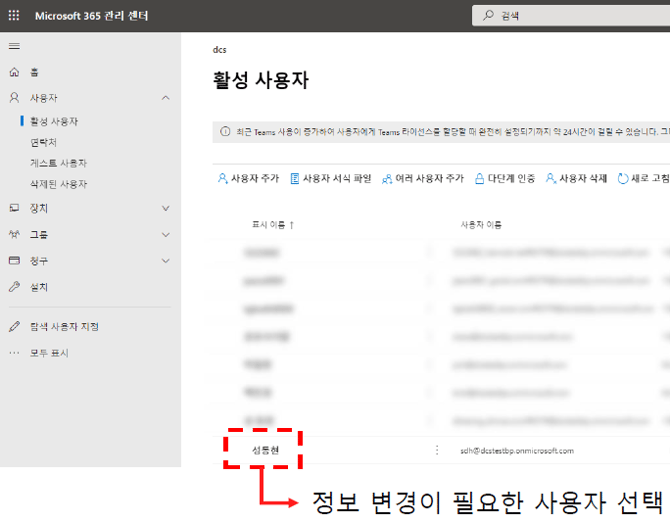The height and width of the screenshot is (523, 670).
Task: Open more options for user 성동현
Action: click(437, 450)
